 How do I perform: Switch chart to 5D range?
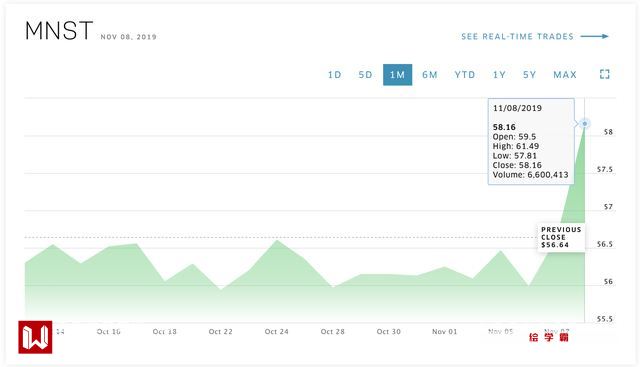(x=365, y=75)
